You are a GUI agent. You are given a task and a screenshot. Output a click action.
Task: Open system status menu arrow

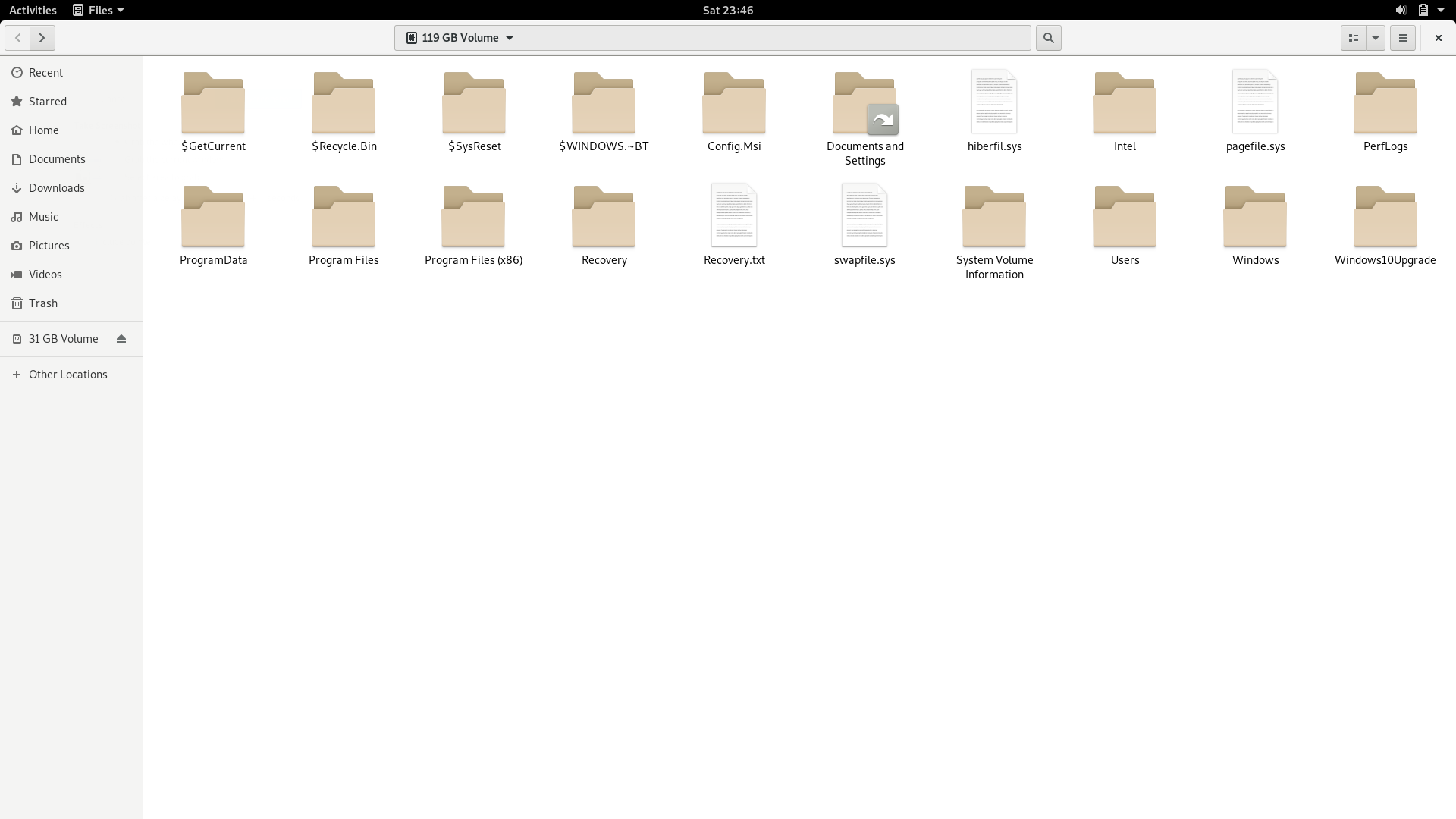pos(1440,10)
